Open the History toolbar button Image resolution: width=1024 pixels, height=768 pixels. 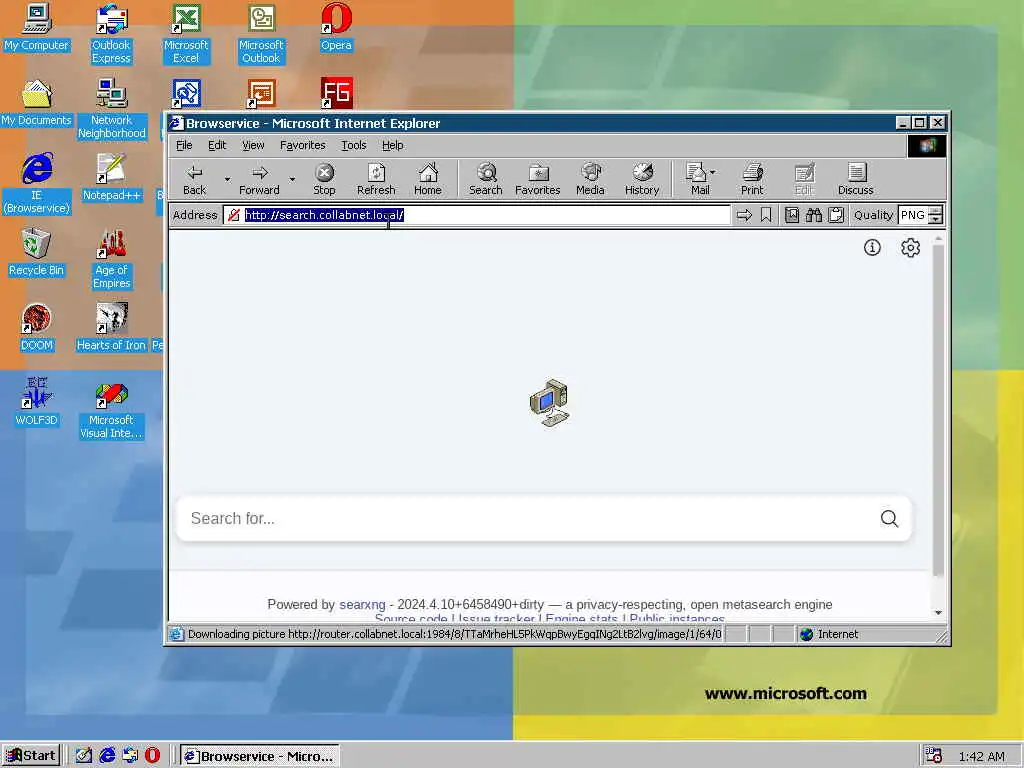(x=642, y=179)
